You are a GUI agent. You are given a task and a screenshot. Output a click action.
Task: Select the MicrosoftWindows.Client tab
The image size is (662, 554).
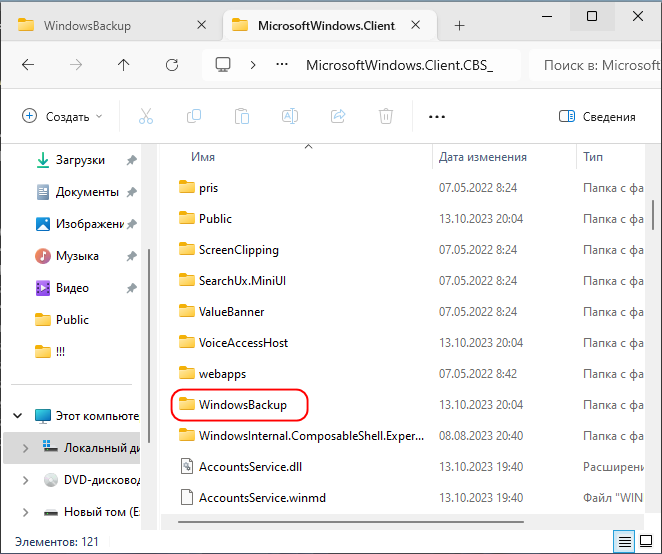click(326, 26)
